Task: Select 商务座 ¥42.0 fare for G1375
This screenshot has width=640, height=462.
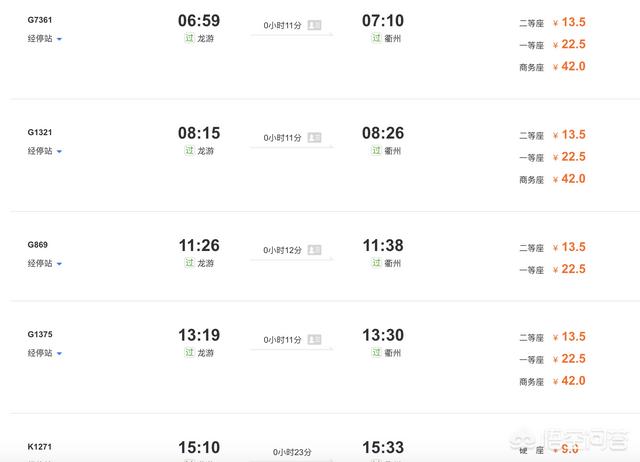Action: 552,381
